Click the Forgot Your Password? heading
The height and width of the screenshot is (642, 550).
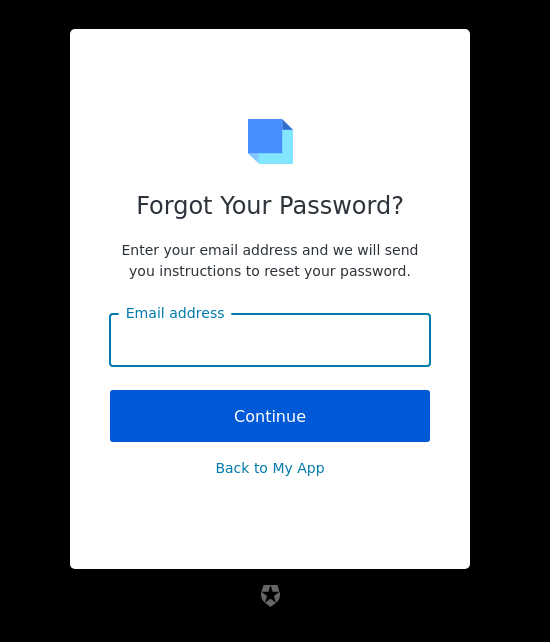coord(270,206)
